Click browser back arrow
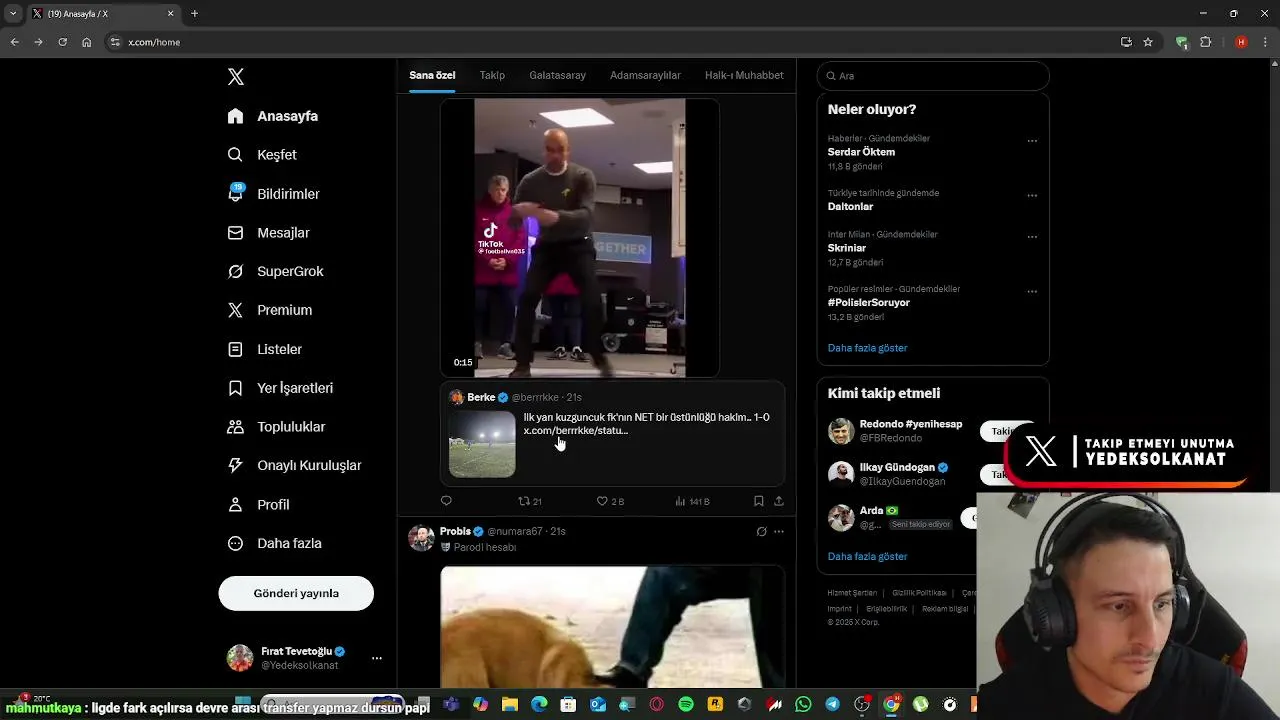Screen dimensions: 1280x720 (x=14, y=42)
